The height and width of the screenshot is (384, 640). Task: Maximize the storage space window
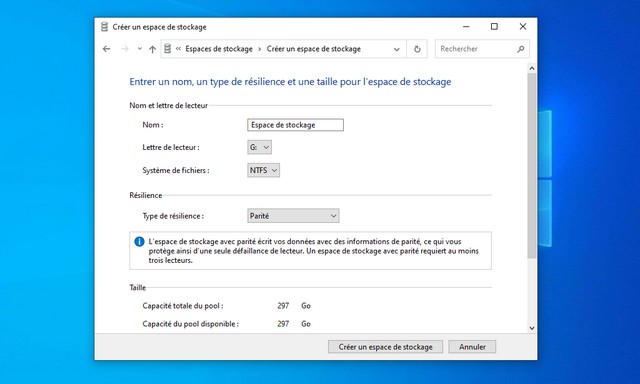tap(494, 27)
